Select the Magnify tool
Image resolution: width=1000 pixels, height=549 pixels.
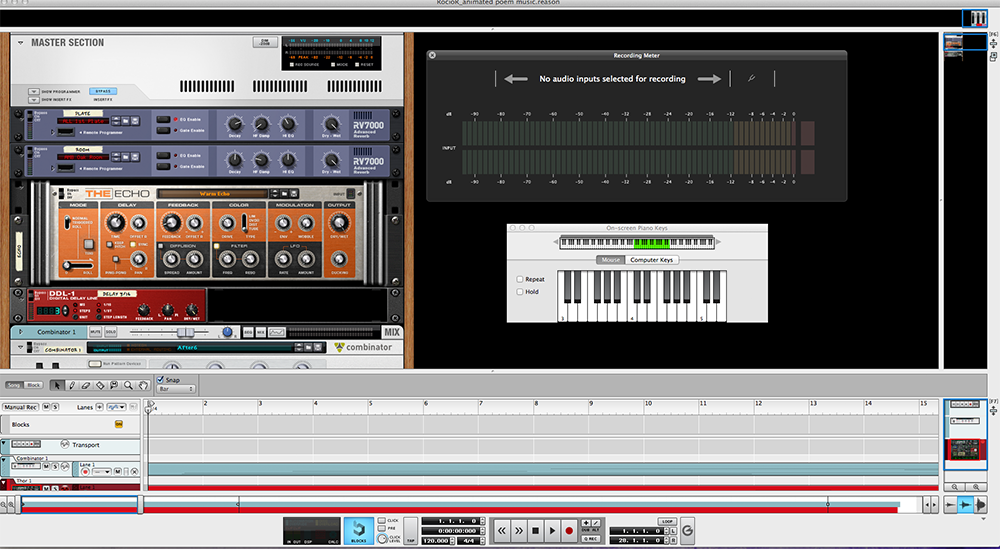click(x=128, y=385)
